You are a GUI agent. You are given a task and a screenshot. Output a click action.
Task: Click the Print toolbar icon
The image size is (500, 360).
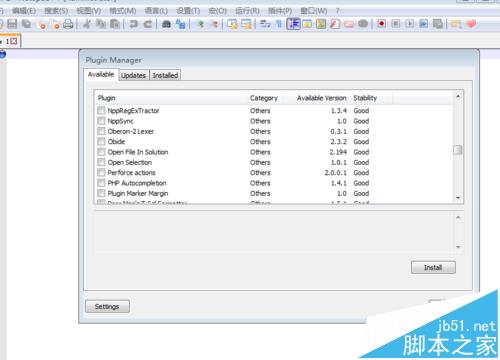click(68, 24)
